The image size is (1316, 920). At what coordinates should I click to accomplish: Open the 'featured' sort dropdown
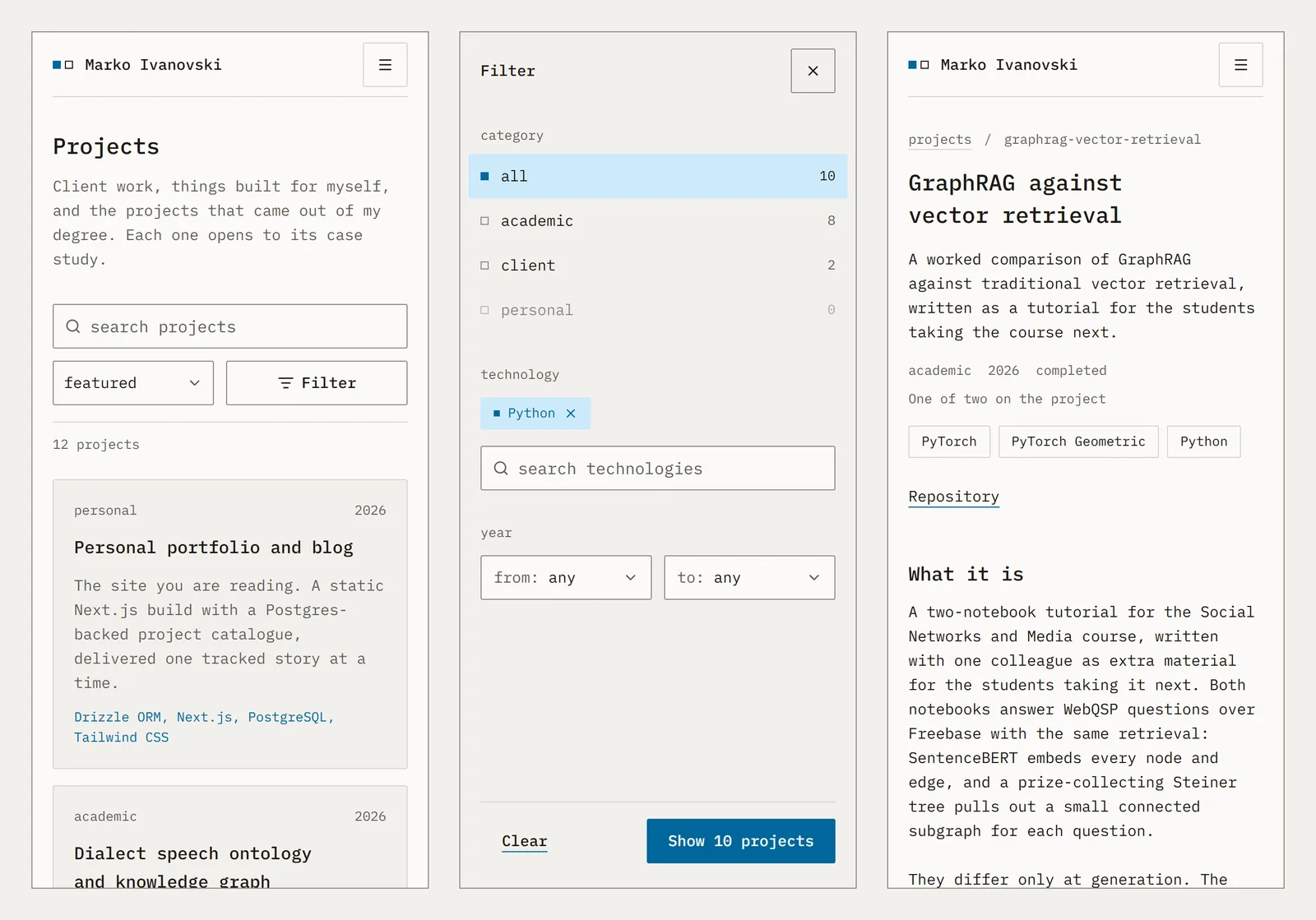[x=133, y=383]
